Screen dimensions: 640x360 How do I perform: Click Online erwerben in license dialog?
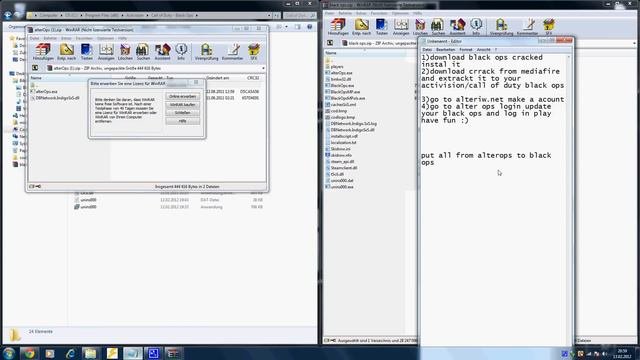point(182,96)
